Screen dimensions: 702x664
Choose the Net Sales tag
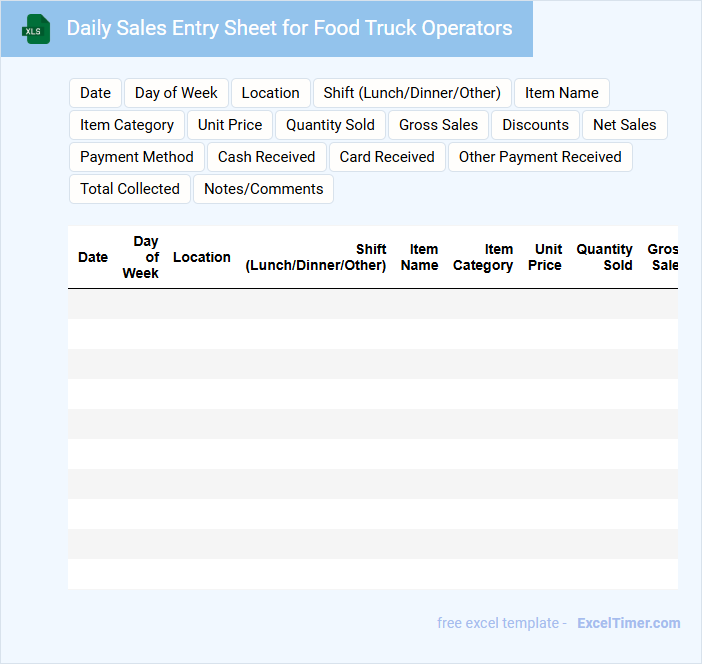point(624,125)
